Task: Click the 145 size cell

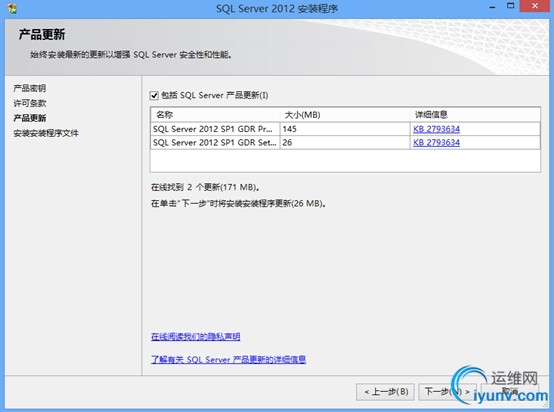Action: (x=345, y=129)
